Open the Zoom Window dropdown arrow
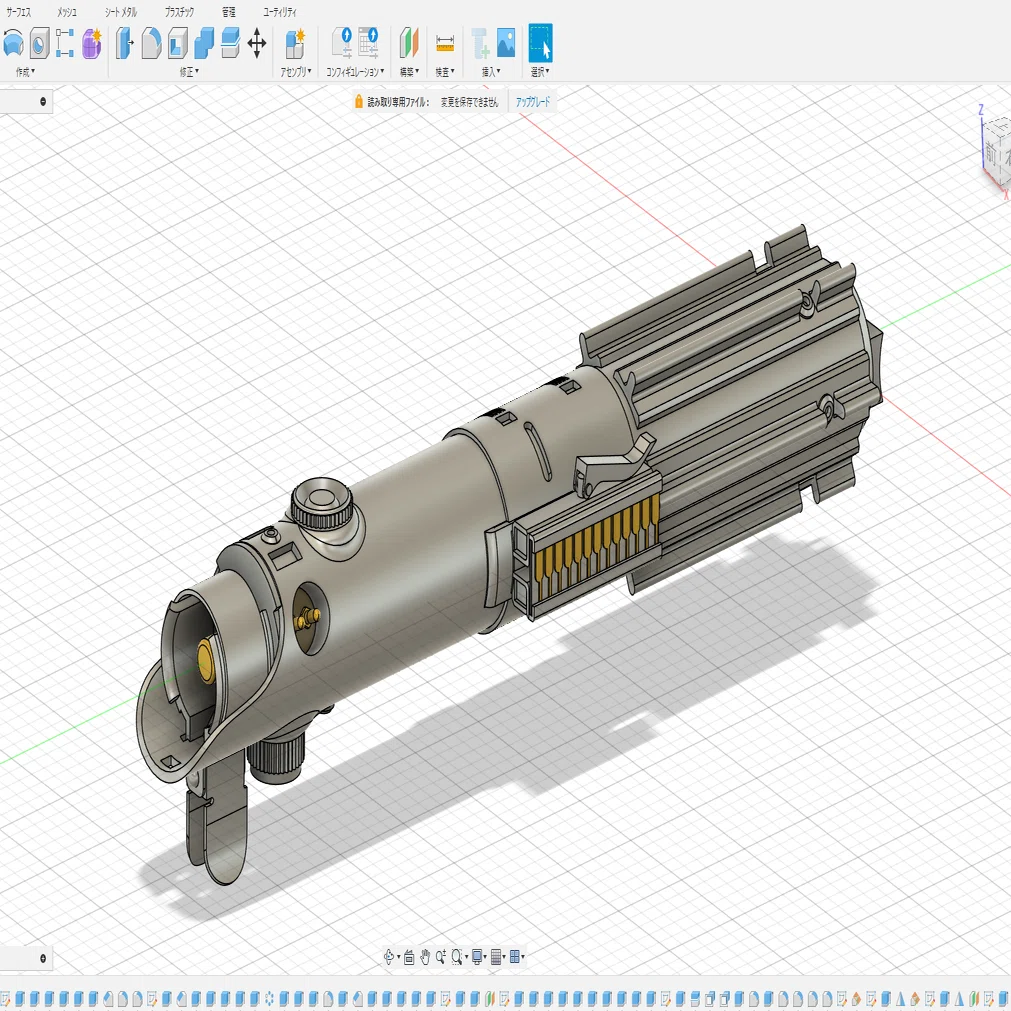 466,957
